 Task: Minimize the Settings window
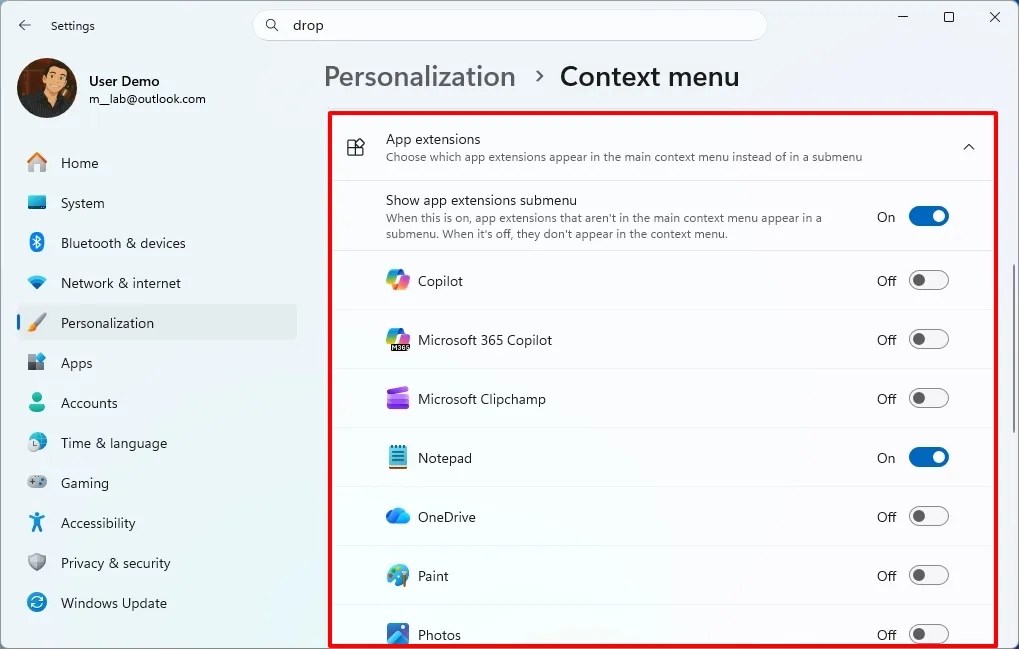[903, 18]
